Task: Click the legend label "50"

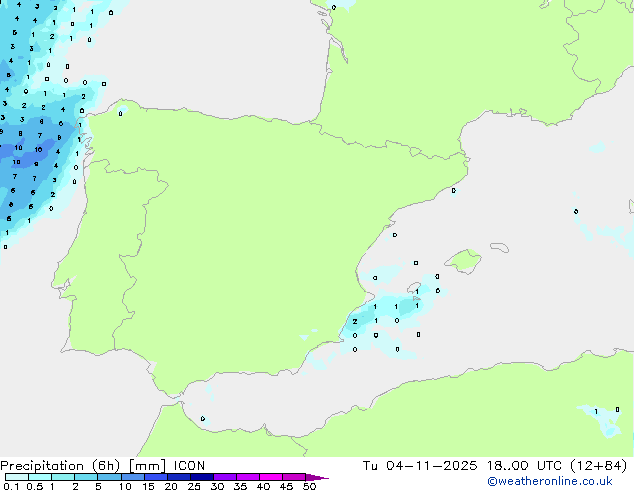Action: (x=310, y=486)
